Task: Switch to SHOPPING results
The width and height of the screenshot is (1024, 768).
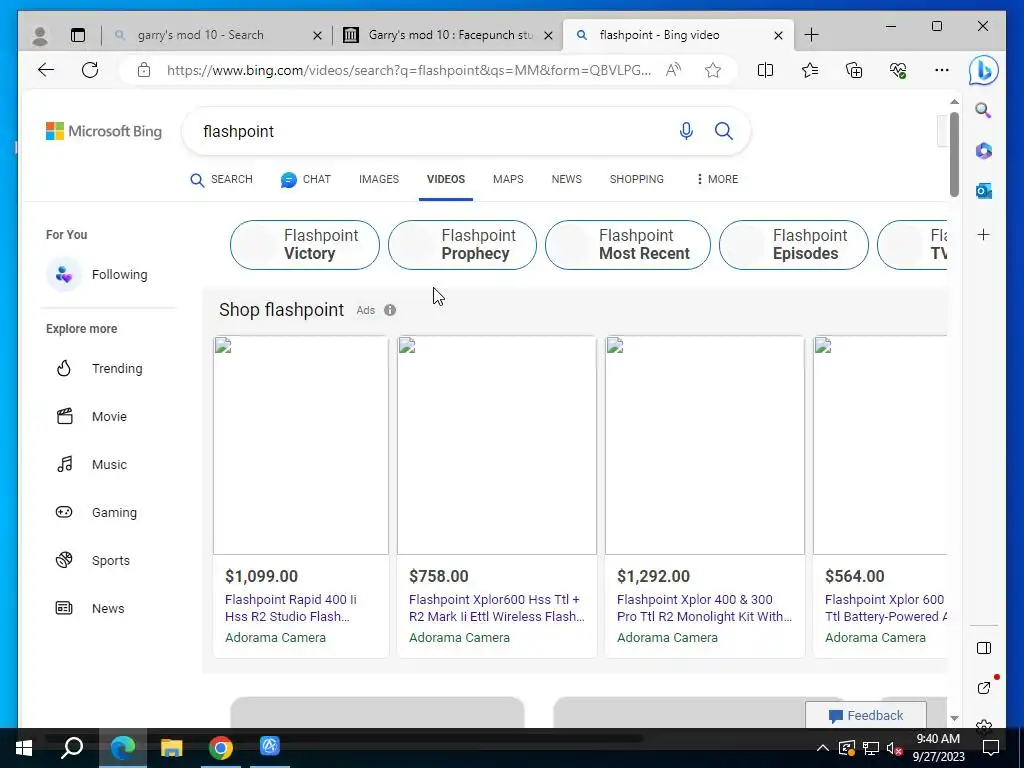Action: click(637, 179)
